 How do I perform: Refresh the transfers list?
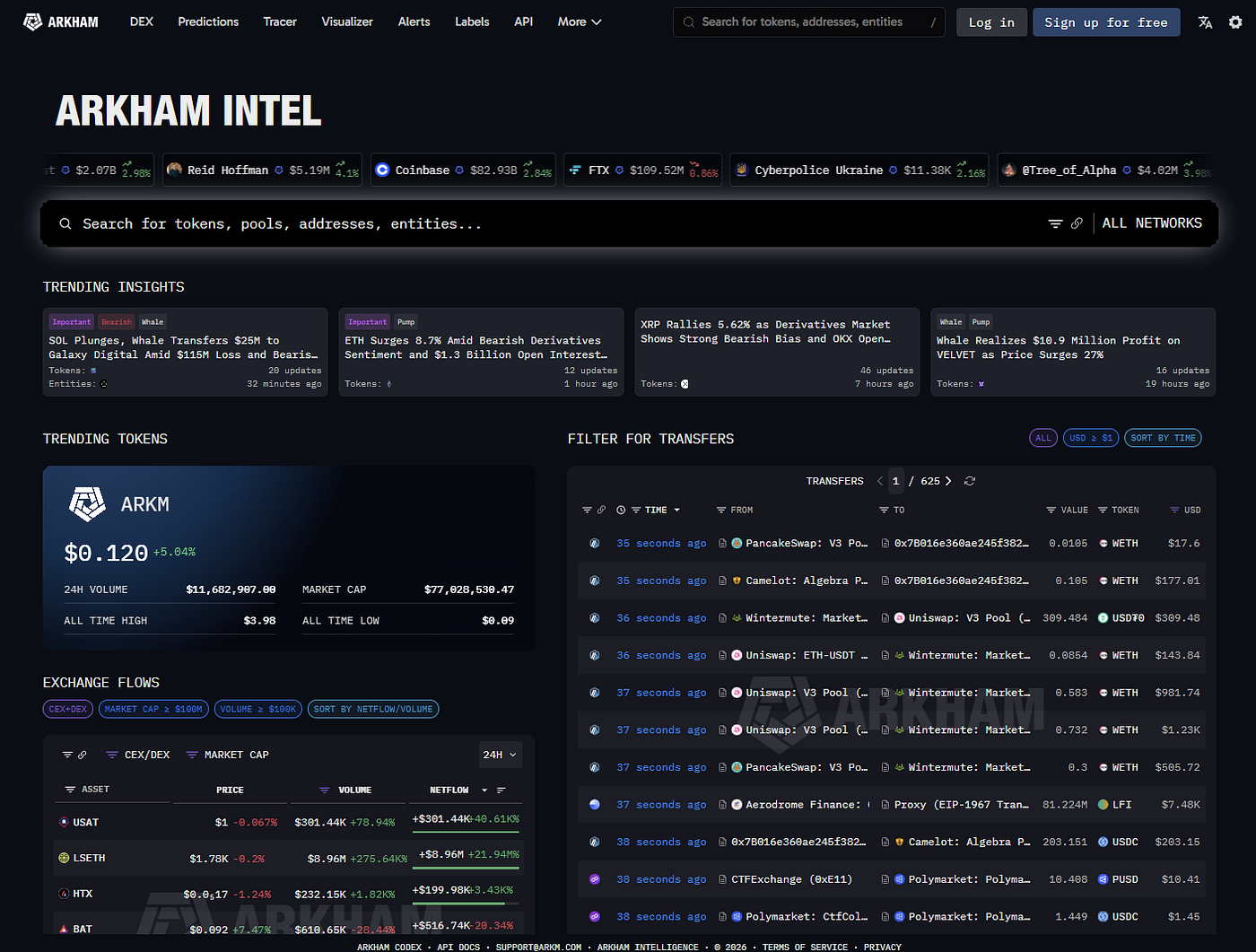click(x=970, y=481)
